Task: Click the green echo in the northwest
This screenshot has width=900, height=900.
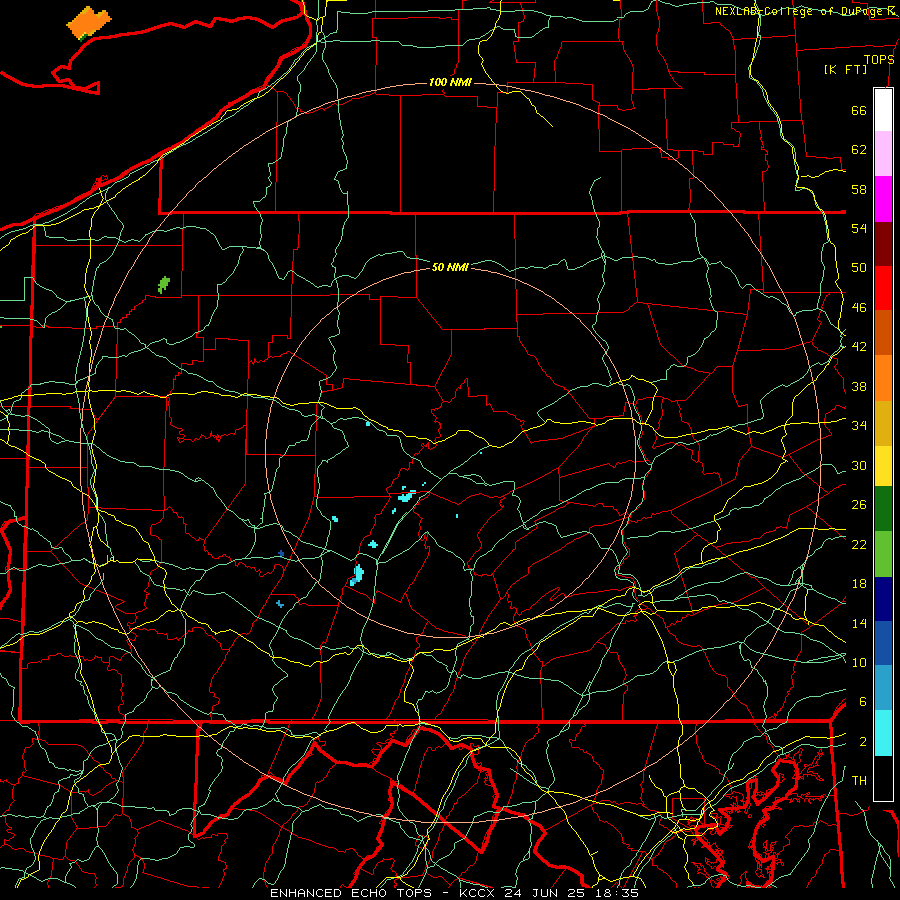Action: [x=164, y=284]
